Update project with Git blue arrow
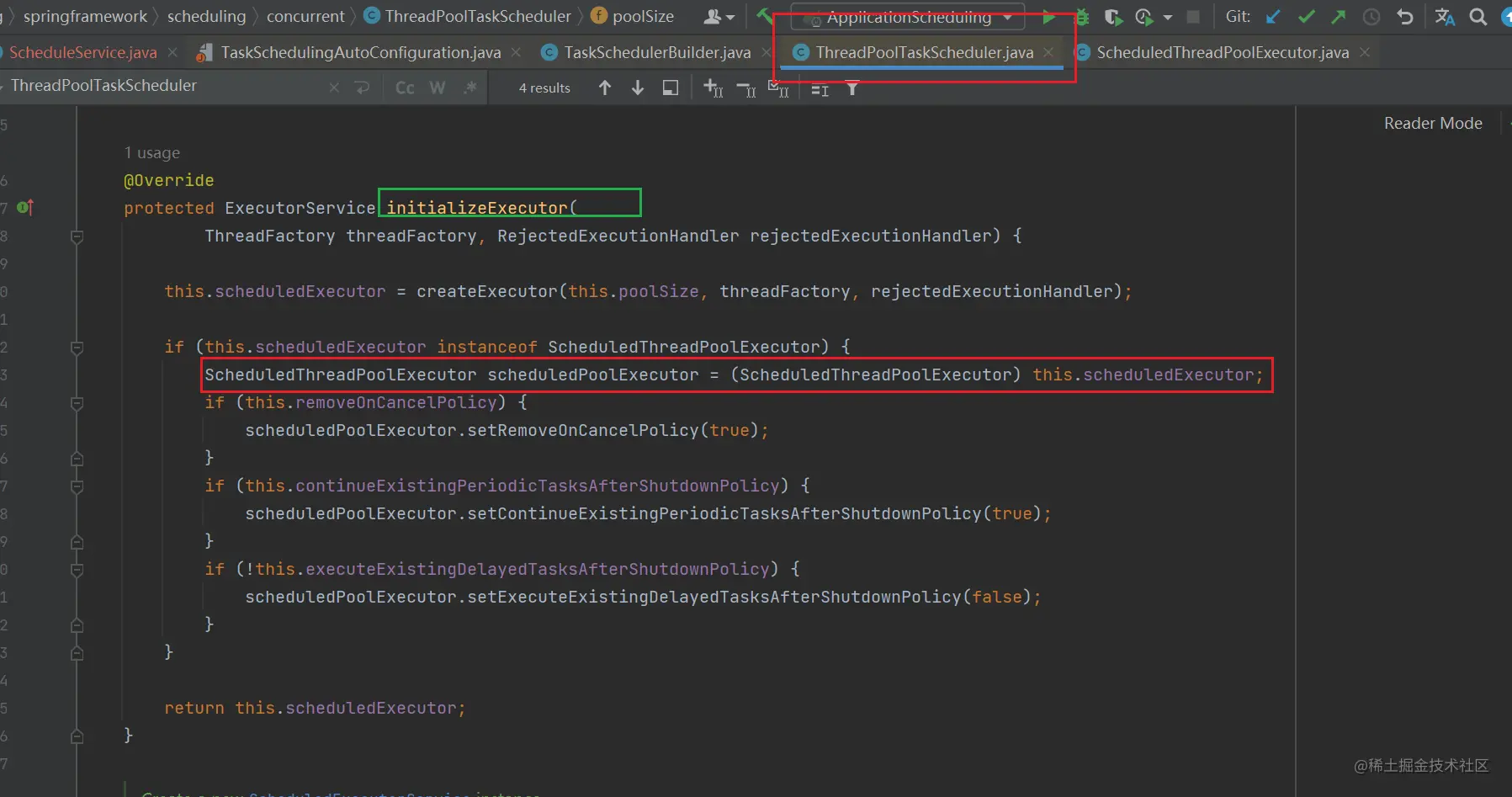 coord(1273,17)
